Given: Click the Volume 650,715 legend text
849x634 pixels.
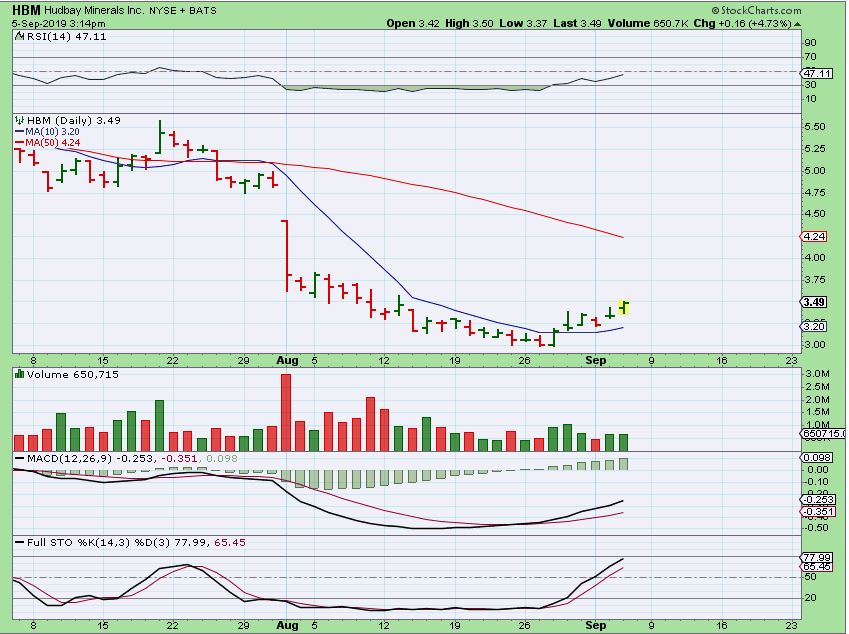Looking at the screenshot, I should click(73, 374).
